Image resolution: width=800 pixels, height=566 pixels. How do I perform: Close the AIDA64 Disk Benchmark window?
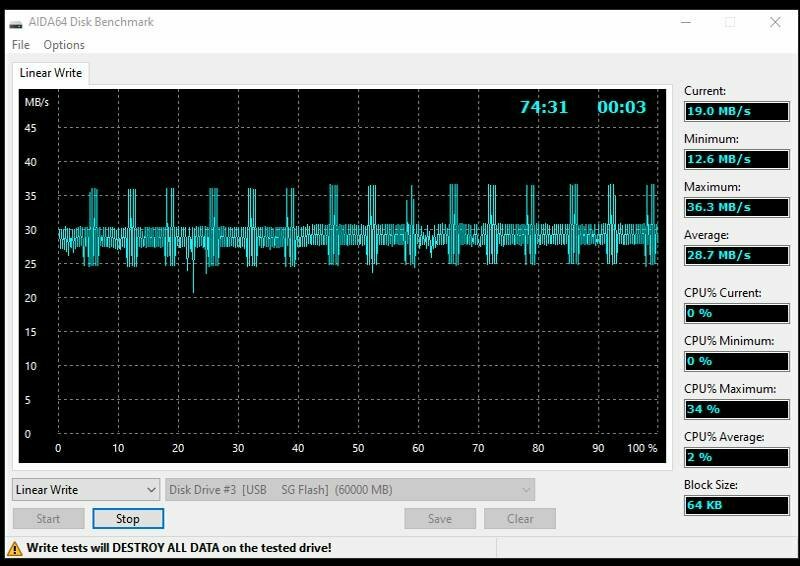coord(775,22)
